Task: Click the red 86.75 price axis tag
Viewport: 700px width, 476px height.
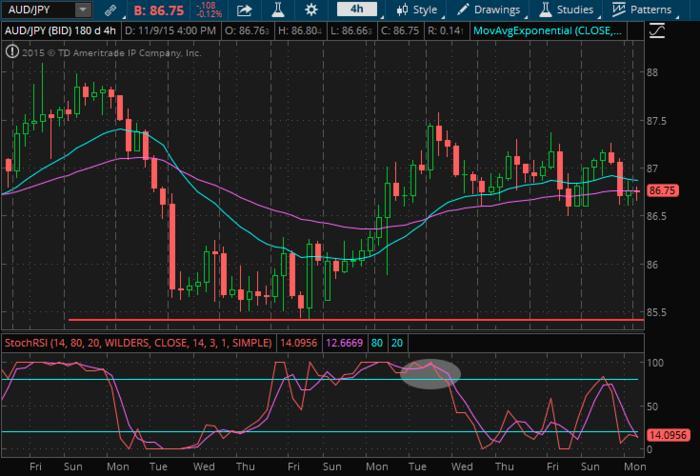Action: [x=662, y=191]
